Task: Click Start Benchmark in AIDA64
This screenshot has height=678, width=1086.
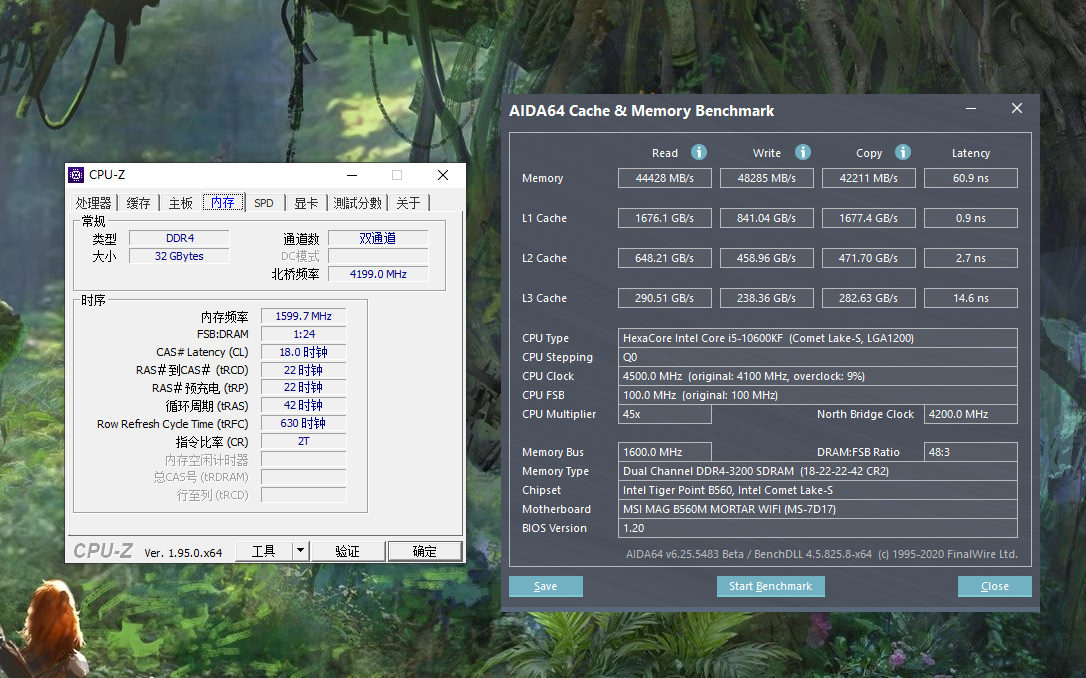Action: click(x=770, y=586)
